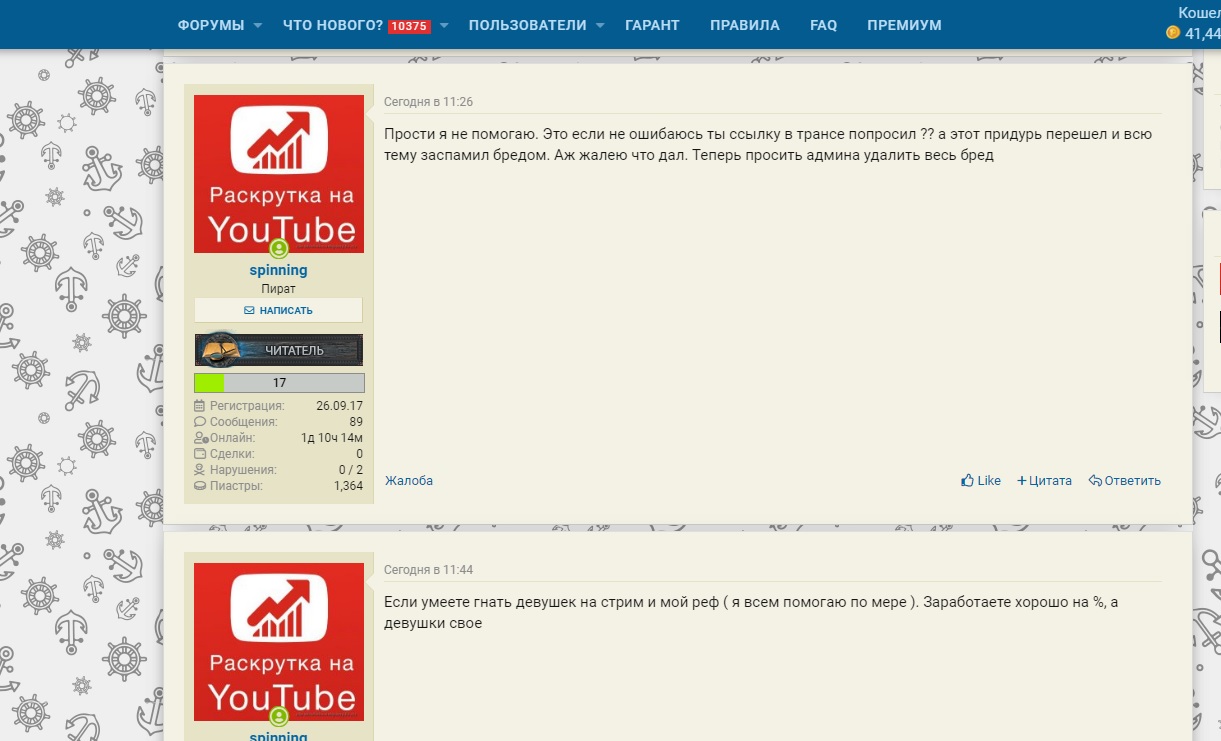Click the reputation bar showing 17

click(x=279, y=383)
